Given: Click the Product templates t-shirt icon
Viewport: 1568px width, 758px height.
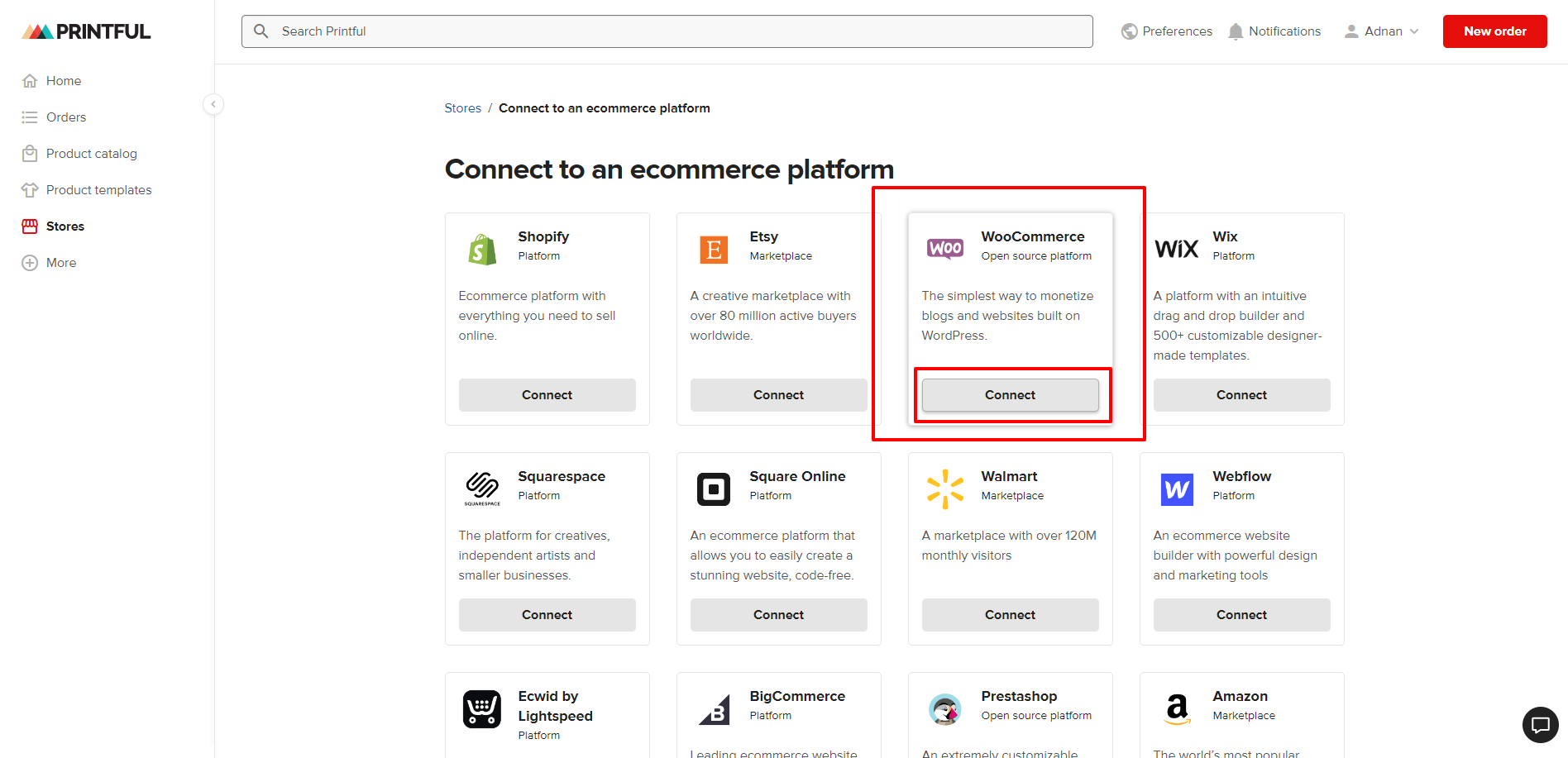Looking at the screenshot, I should 30,190.
